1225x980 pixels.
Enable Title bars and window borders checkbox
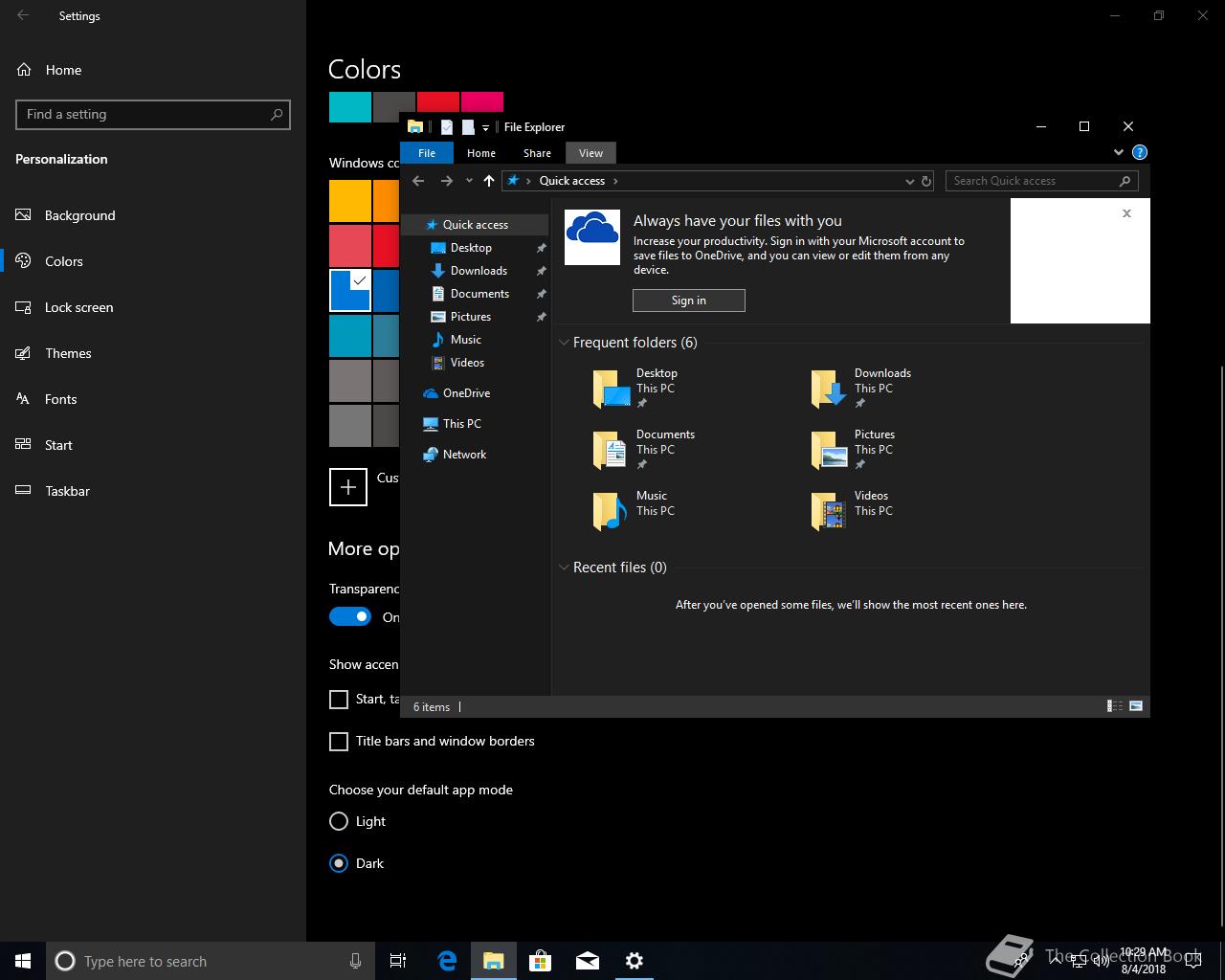click(x=339, y=742)
